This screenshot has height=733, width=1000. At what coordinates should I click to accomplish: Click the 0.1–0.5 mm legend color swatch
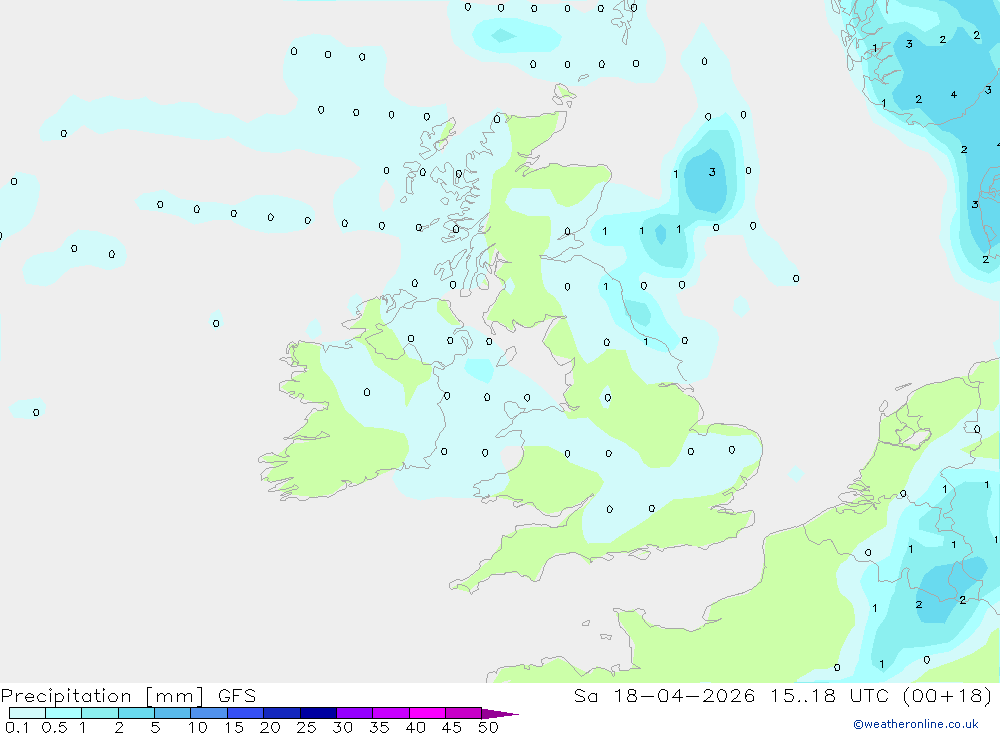(x=27, y=713)
